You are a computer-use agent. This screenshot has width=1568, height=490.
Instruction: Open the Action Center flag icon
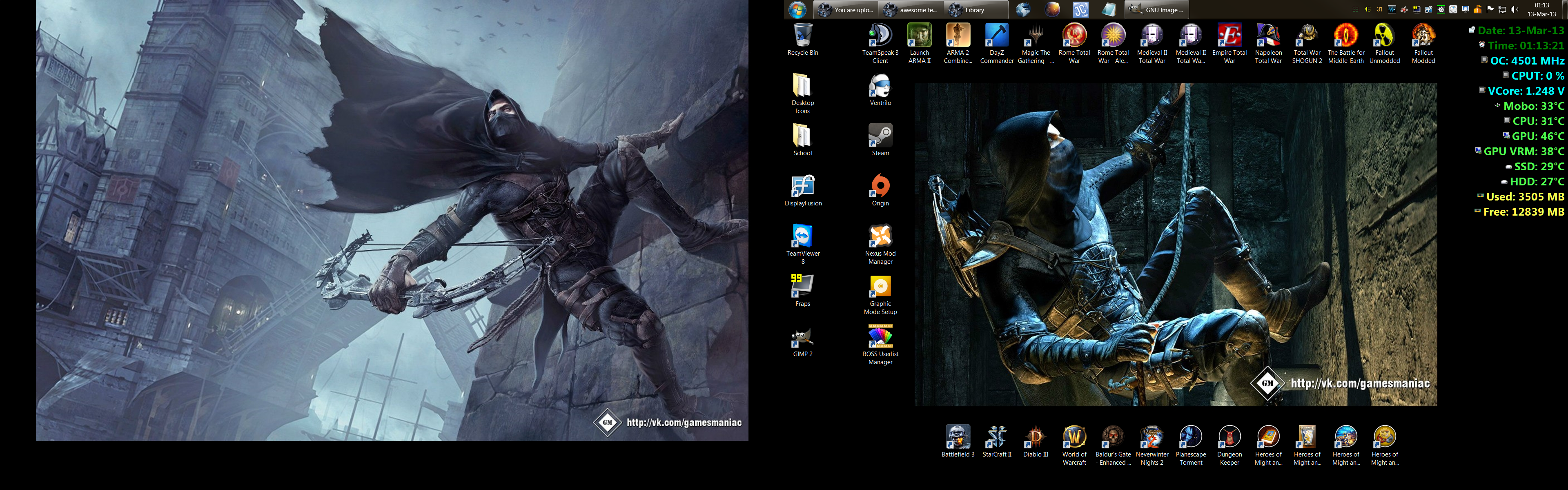1490,10
